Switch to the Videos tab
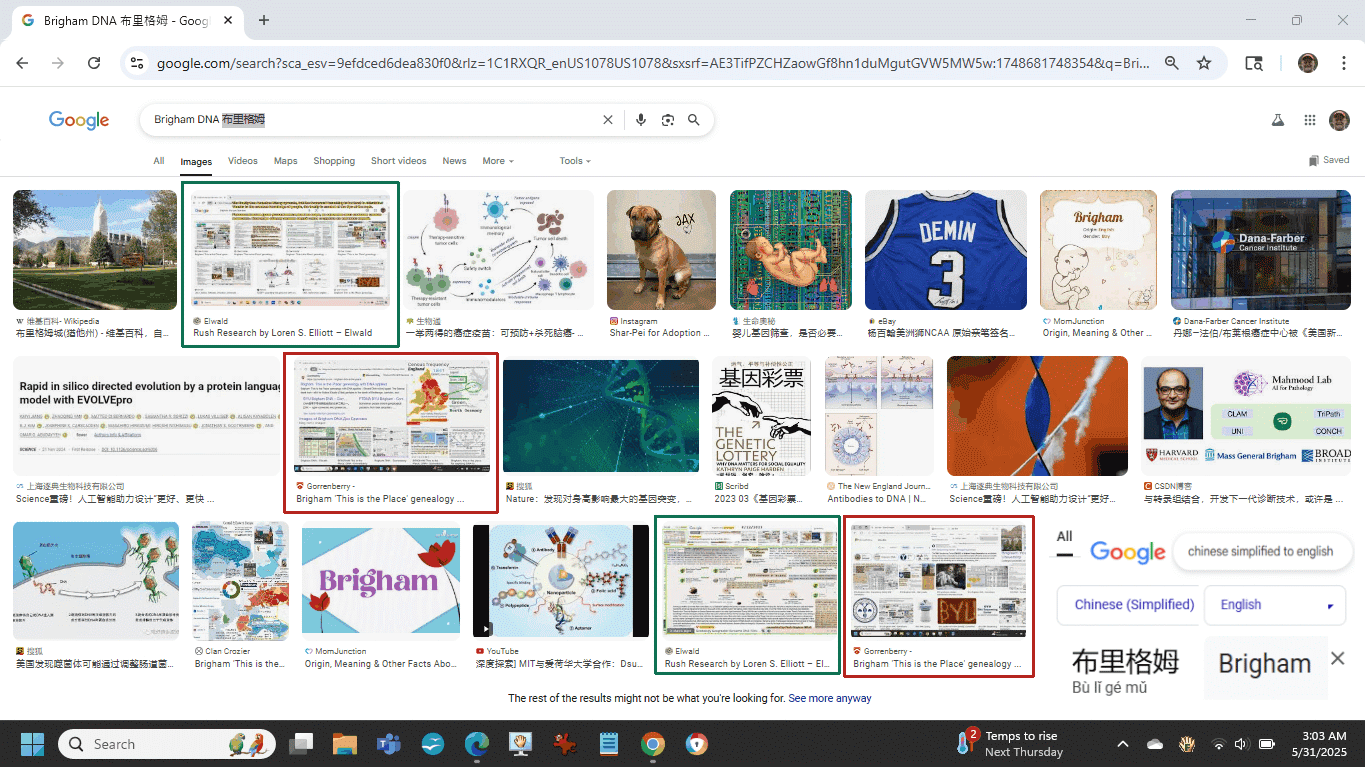1365x767 pixels. pos(243,161)
